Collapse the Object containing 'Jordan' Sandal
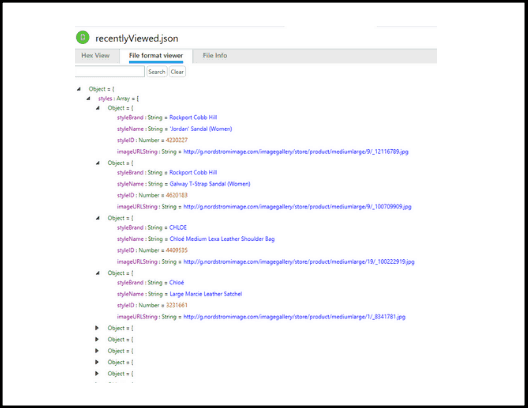Image resolution: width=528 pixels, height=408 pixels. pos(98,108)
